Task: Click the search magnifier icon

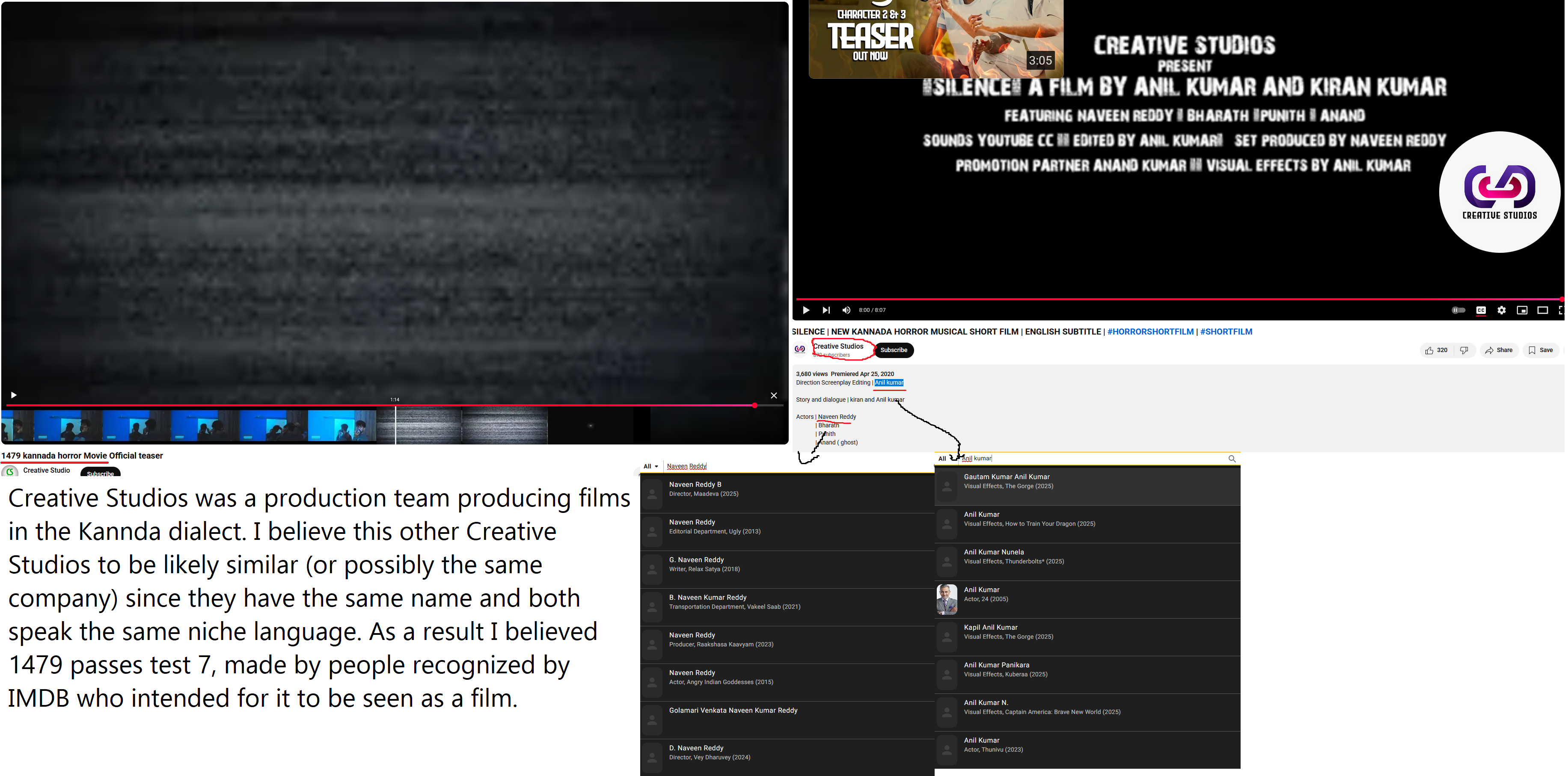Action: [1232, 458]
